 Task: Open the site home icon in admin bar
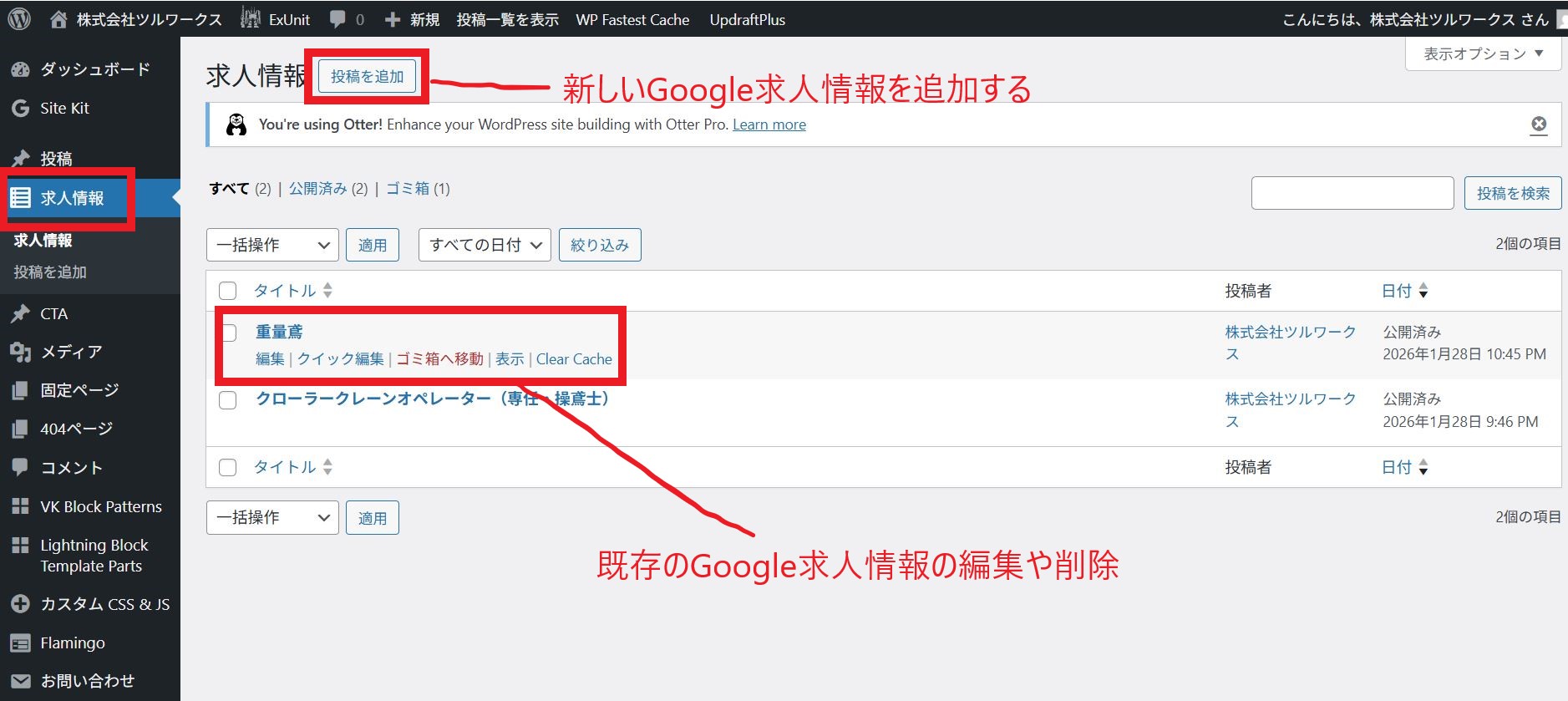58,19
